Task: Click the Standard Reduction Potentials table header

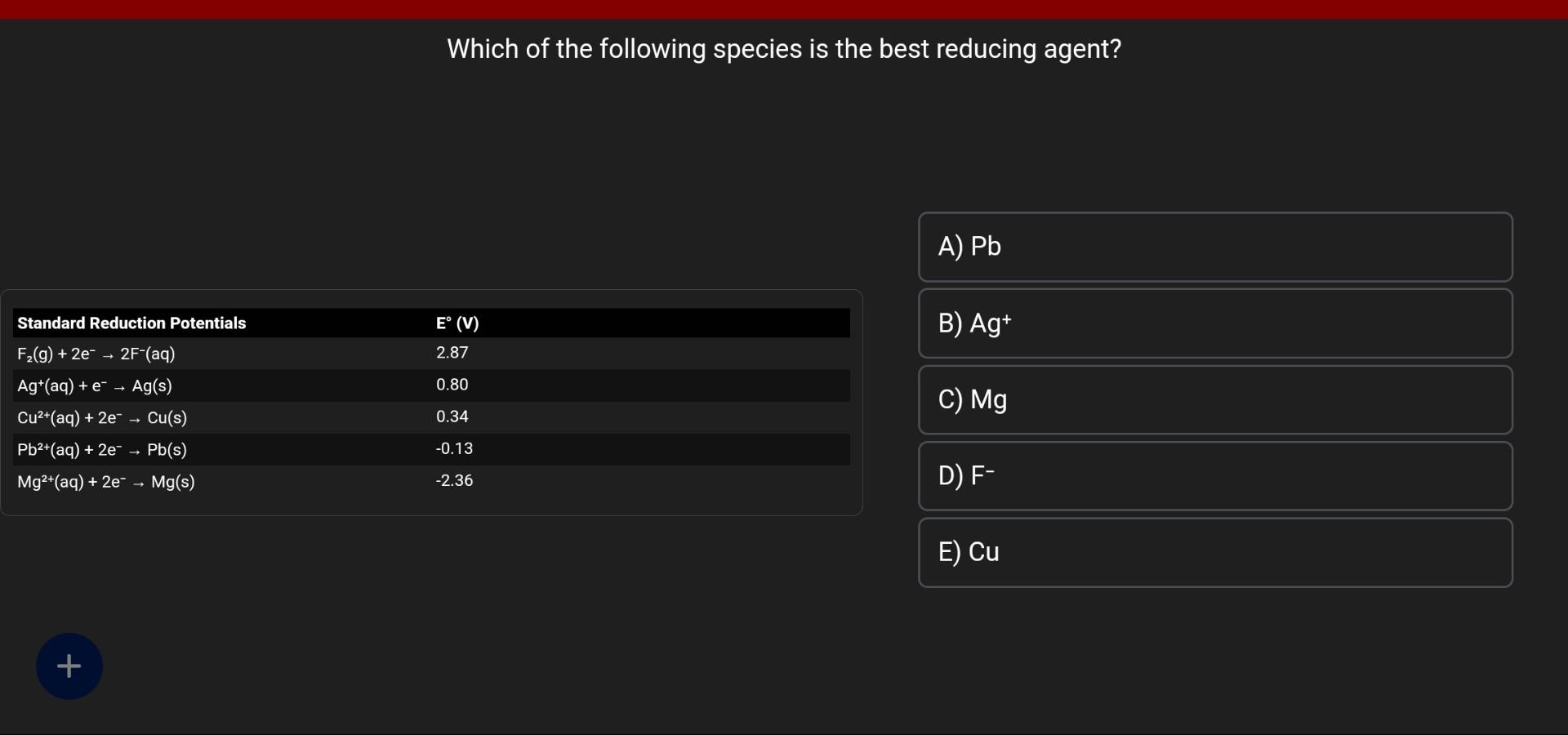Action: pos(131,323)
